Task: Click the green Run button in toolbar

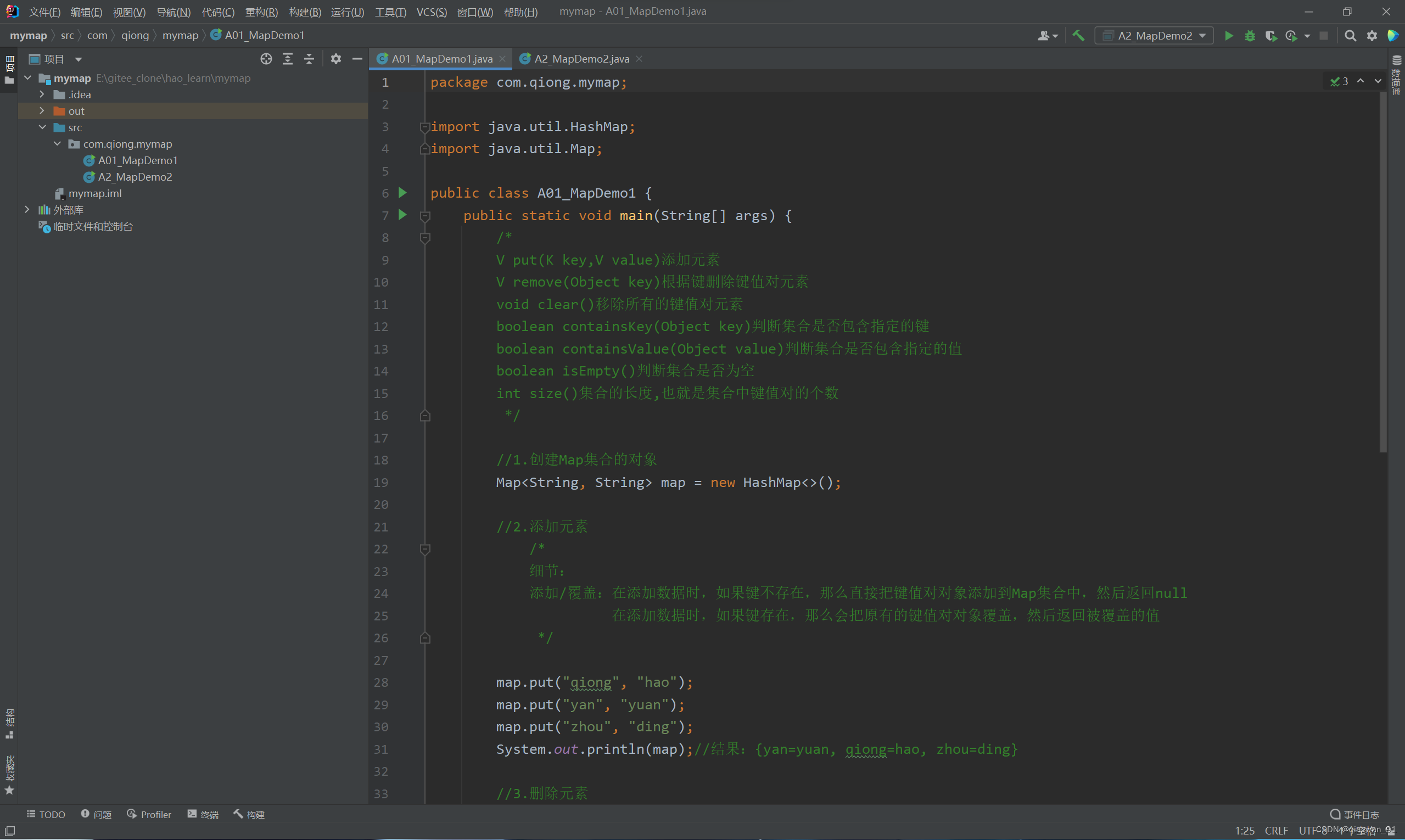Action: click(1228, 36)
